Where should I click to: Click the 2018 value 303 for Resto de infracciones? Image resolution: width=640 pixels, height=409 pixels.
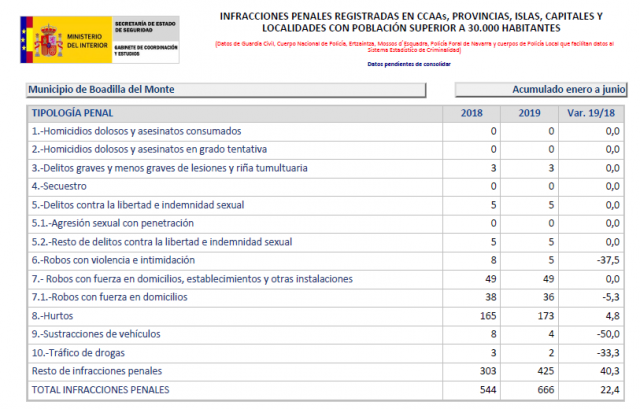pos(488,371)
